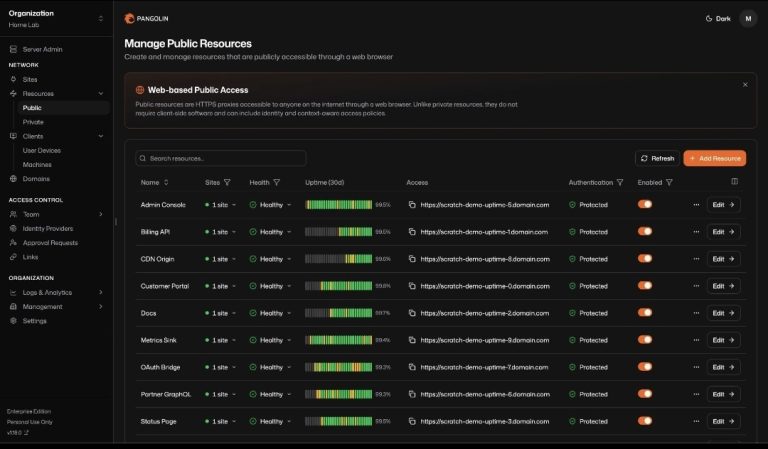Image resolution: width=768 pixels, height=449 pixels.
Task: Disable the CDN Origin resource
Action: pyautogui.click(x=645, y=259)
